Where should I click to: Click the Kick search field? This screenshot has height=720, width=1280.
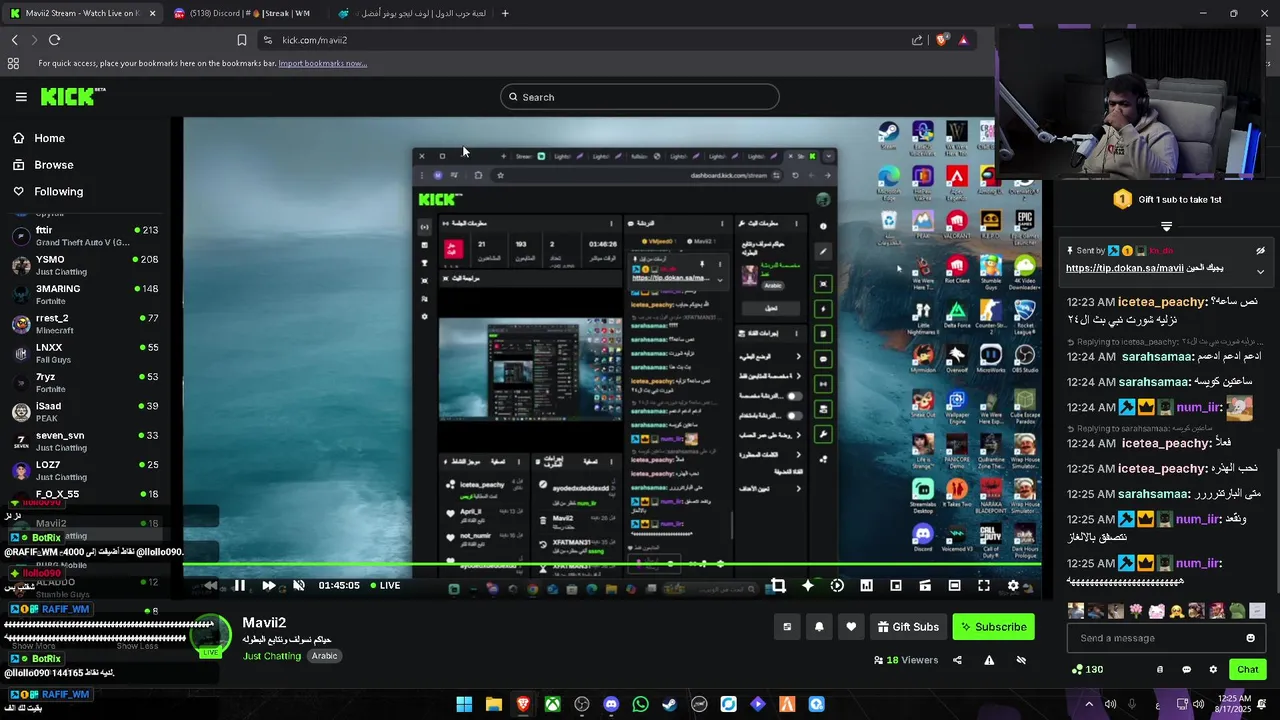pyautogui.click(x=640, y=97)
